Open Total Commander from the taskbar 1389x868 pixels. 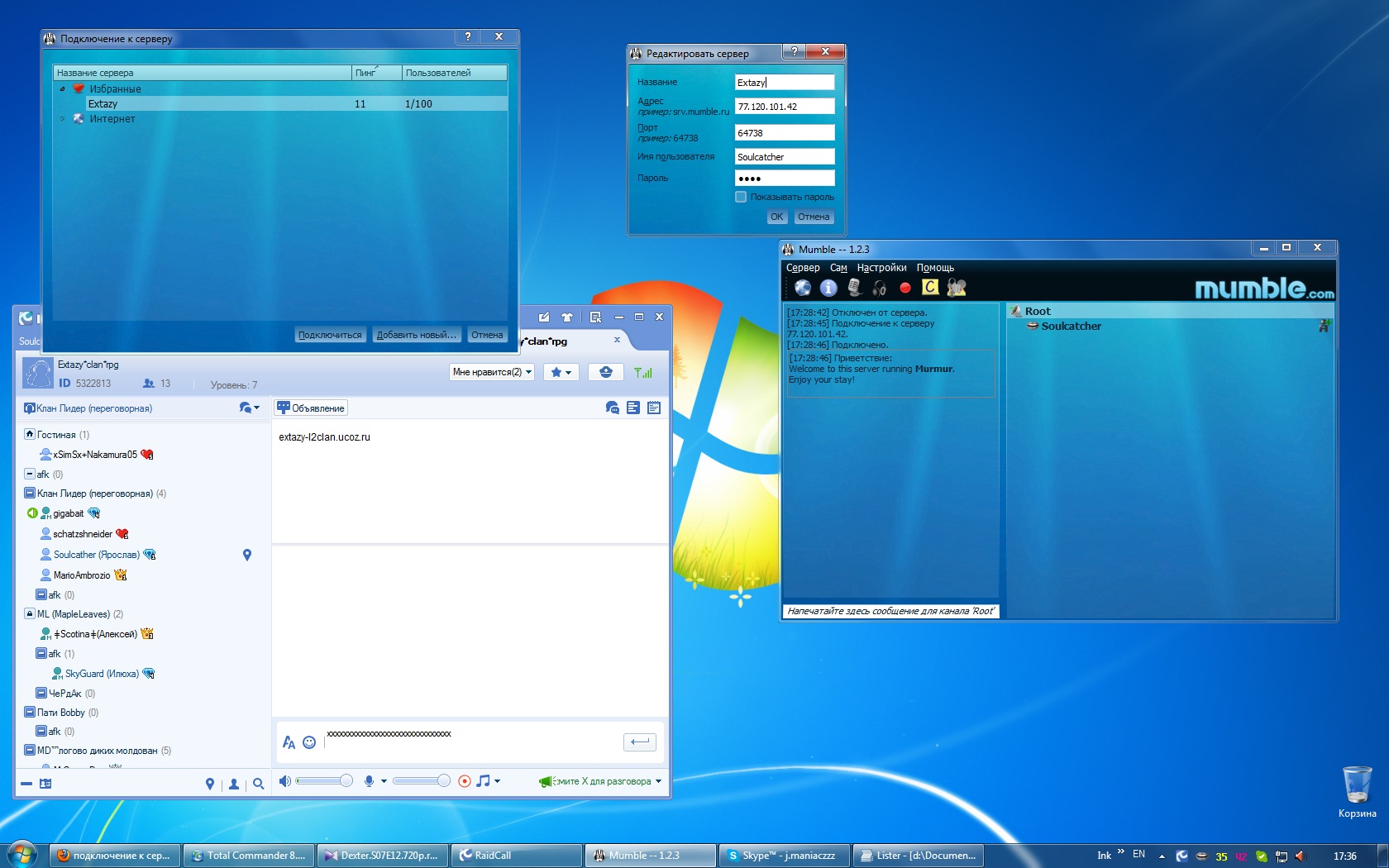click(x=249, y=856)
